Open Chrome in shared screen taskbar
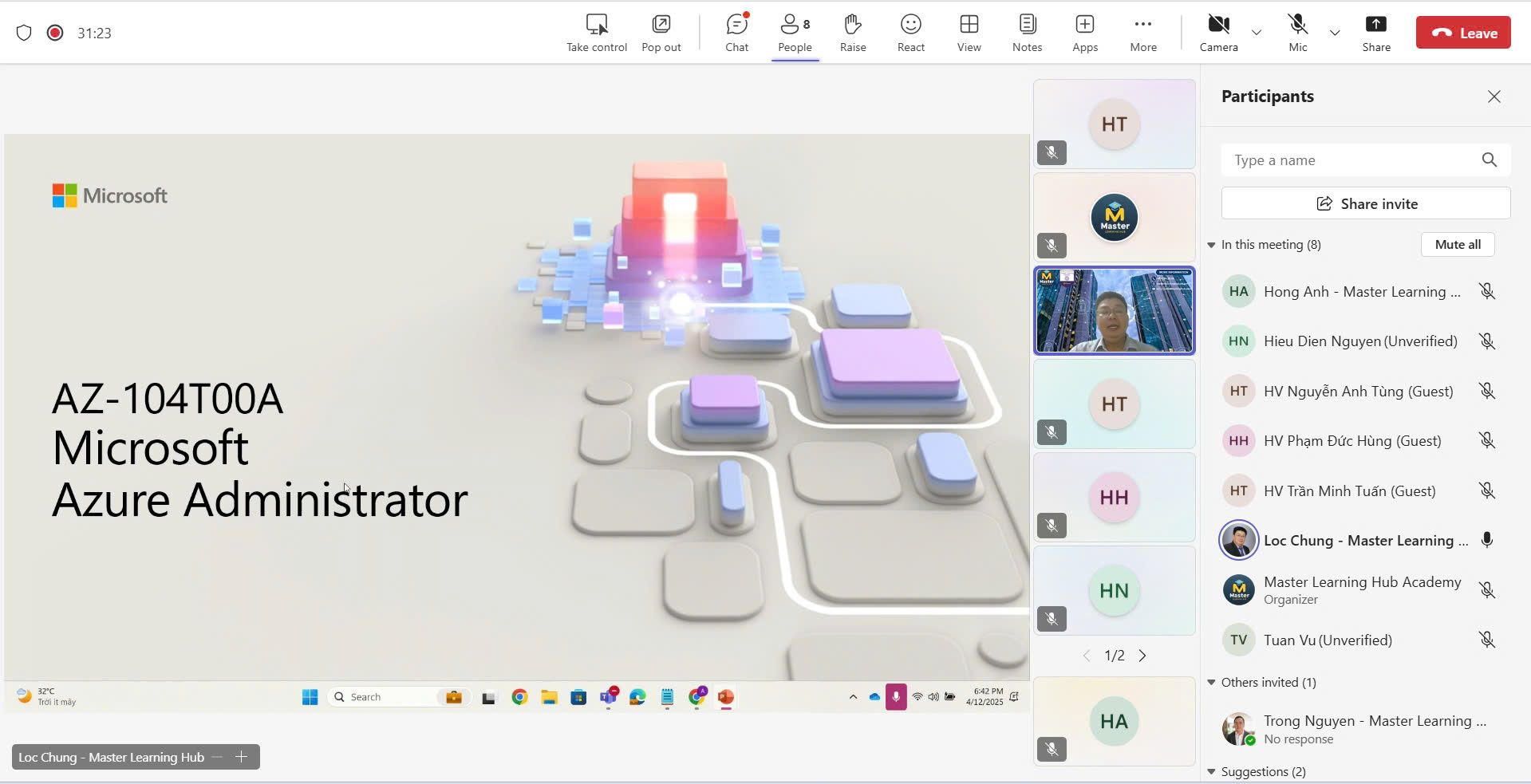1531x784 pixels. click(519, 697)
